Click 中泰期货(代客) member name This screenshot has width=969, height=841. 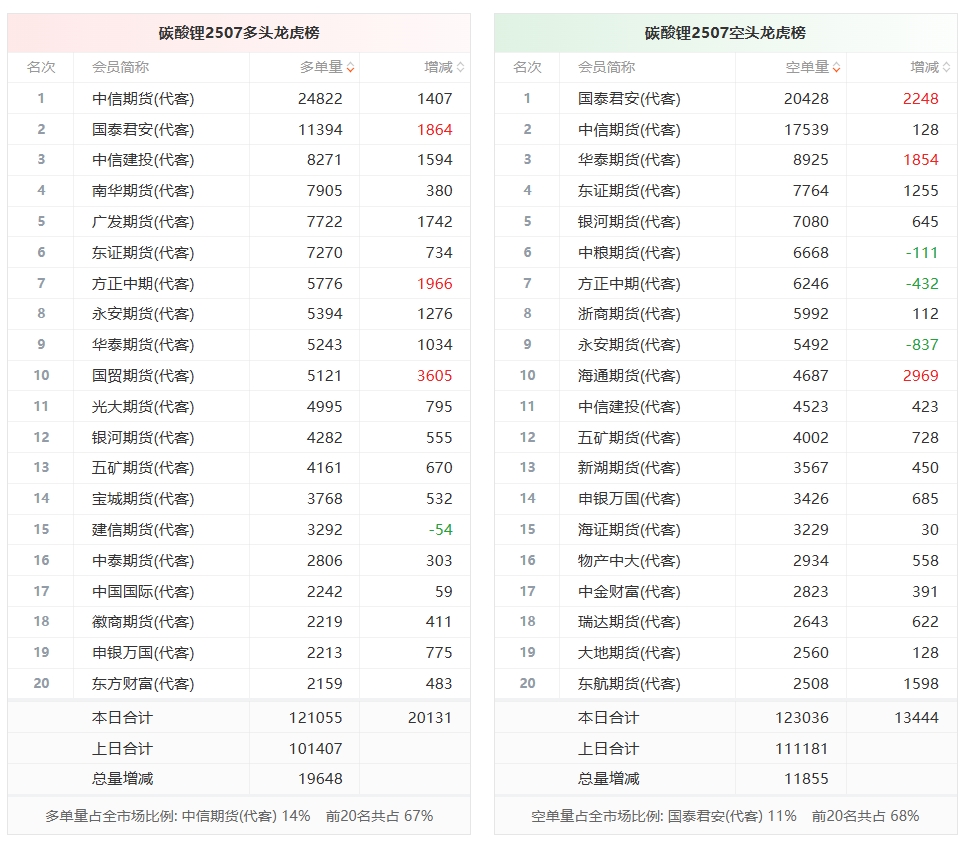pos(143,560)
